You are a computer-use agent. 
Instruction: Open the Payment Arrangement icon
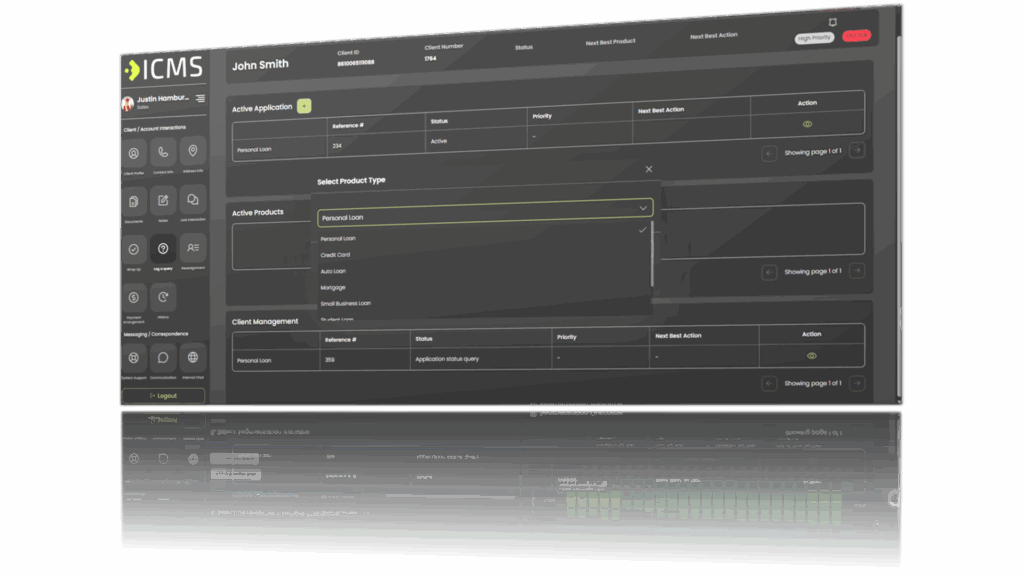pyautogui.click(x=135, y=297)
